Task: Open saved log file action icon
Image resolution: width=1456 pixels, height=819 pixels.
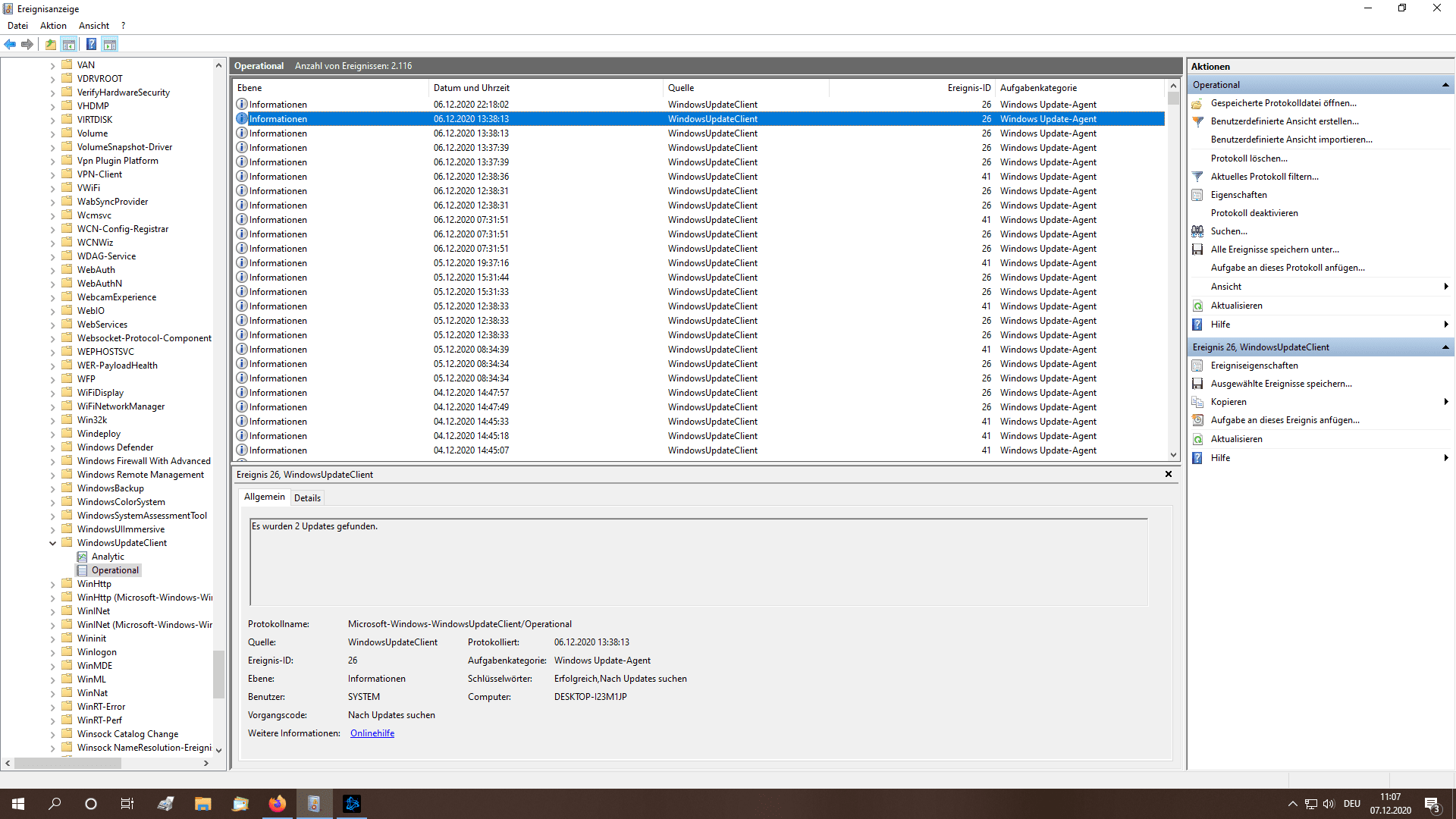Action: [x=1197, y=103]
